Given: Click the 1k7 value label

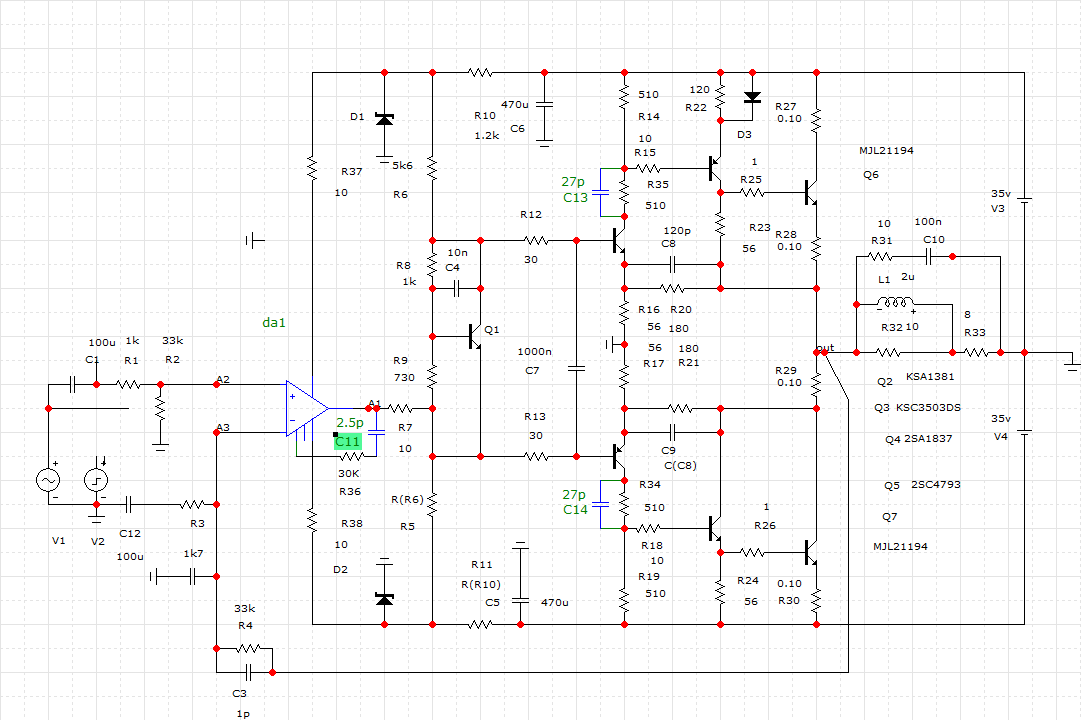Looking at the screenshot, I should point(193,554).
